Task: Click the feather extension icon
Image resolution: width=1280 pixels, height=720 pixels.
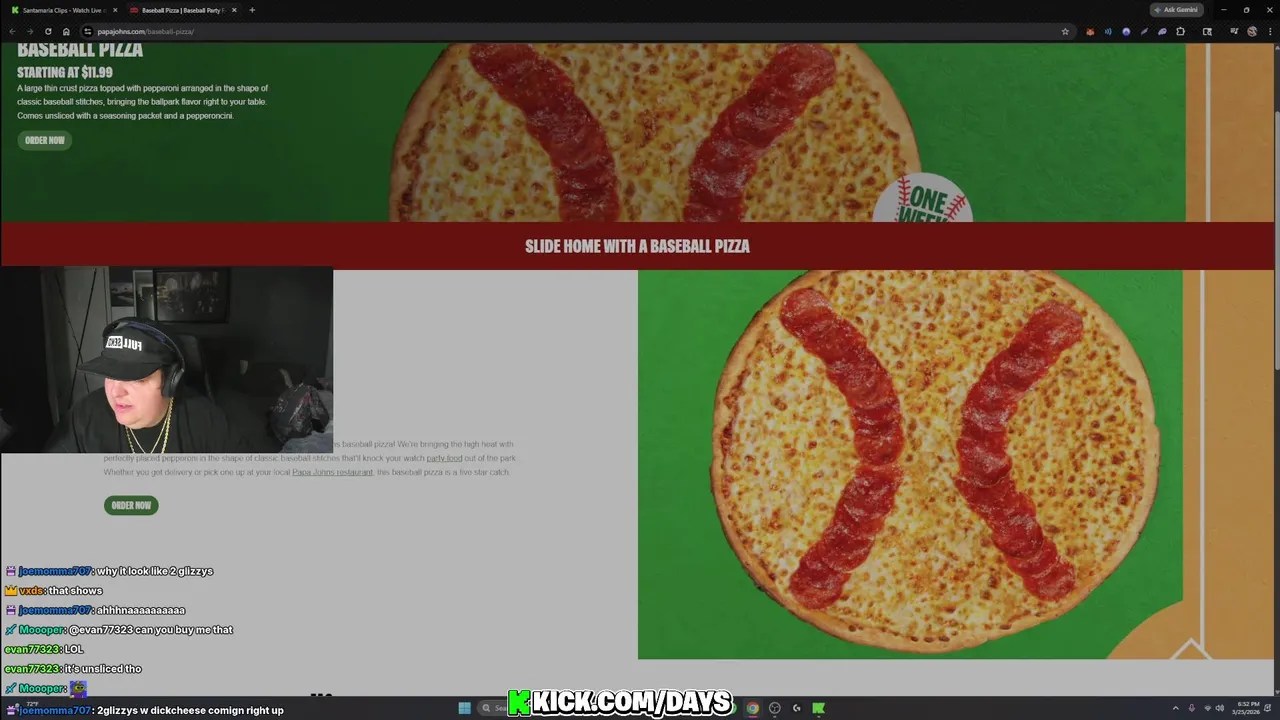Action: [x=1144, y=31]
